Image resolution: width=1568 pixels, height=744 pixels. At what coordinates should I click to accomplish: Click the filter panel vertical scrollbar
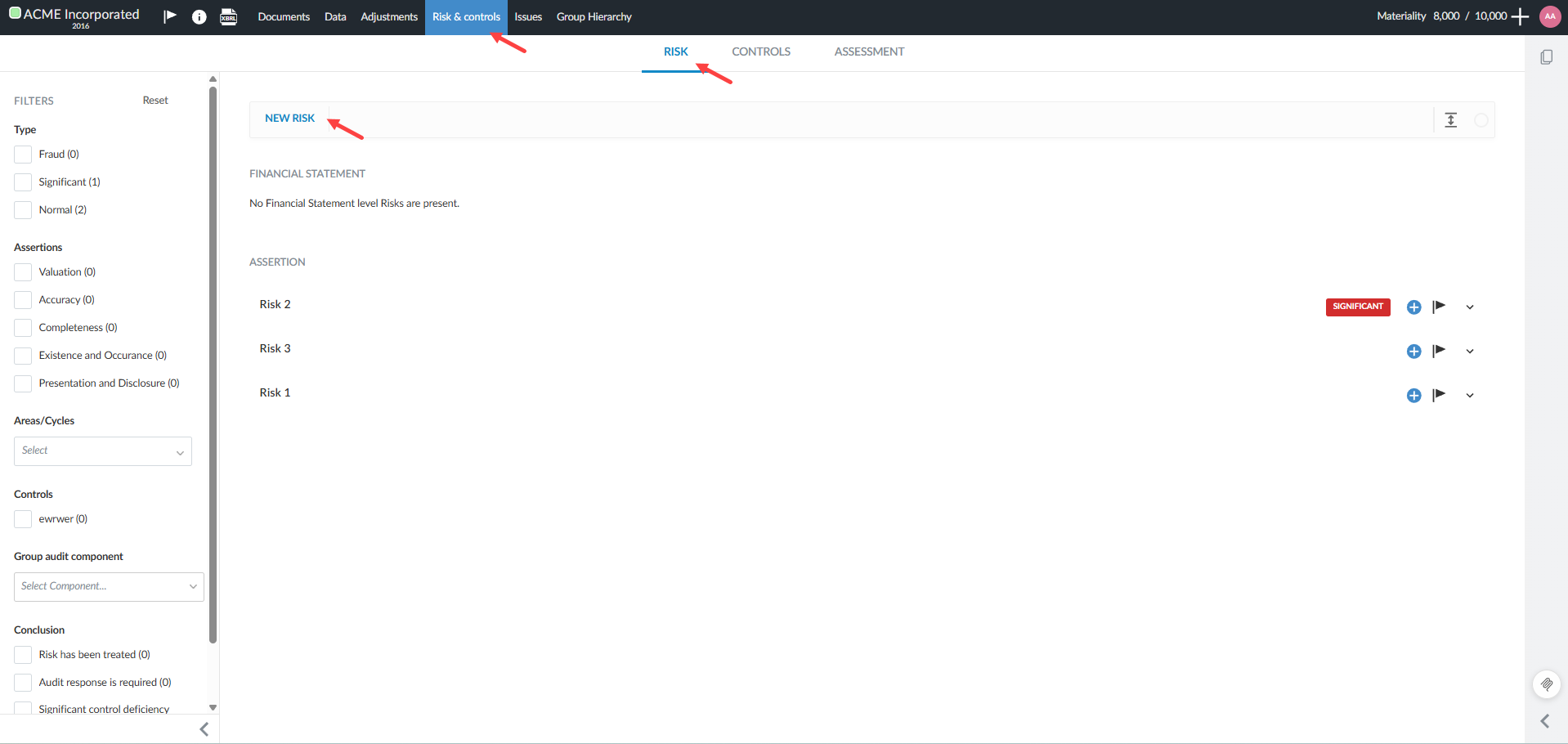213,368
